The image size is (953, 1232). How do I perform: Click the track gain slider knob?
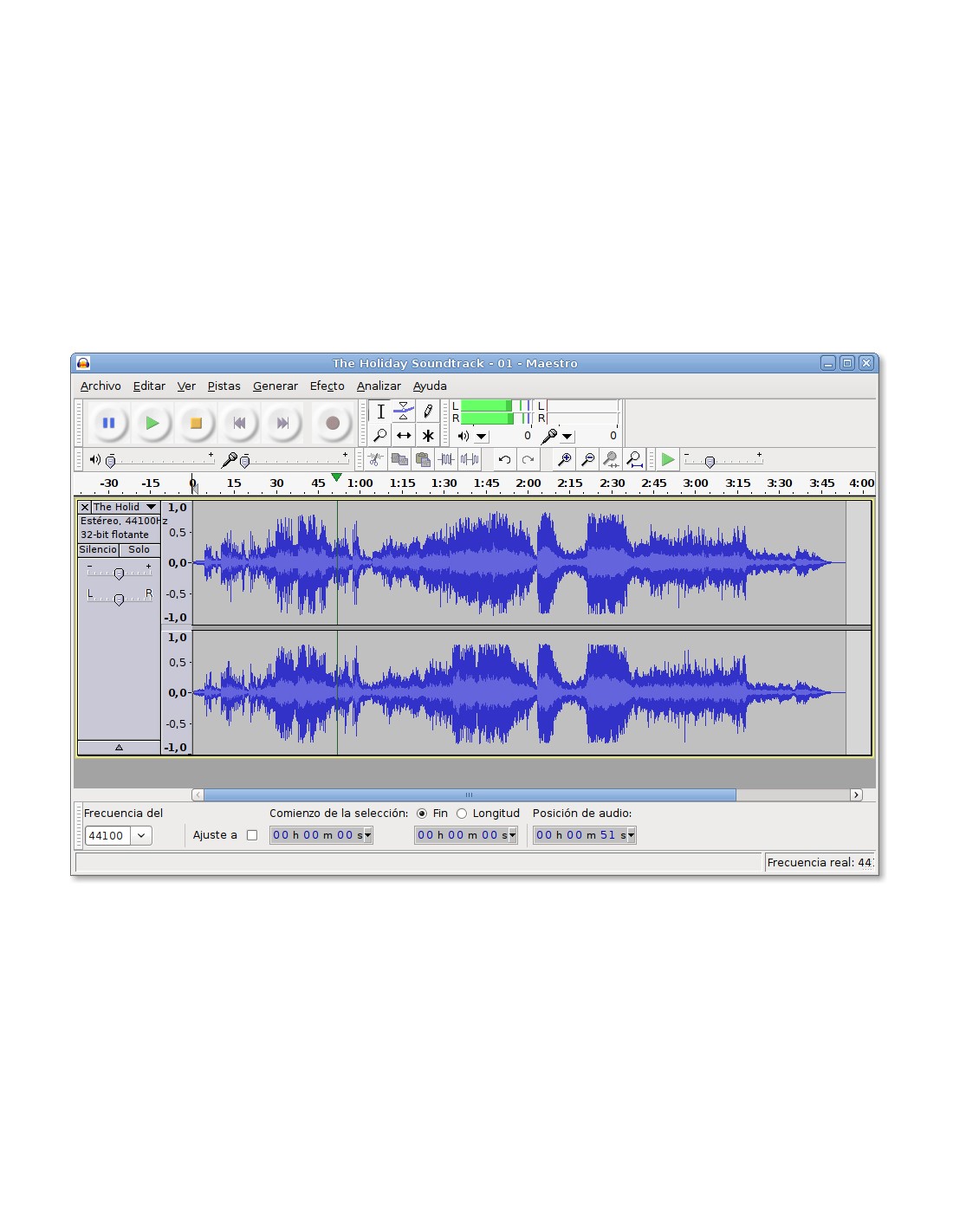[x=119, y=574]
